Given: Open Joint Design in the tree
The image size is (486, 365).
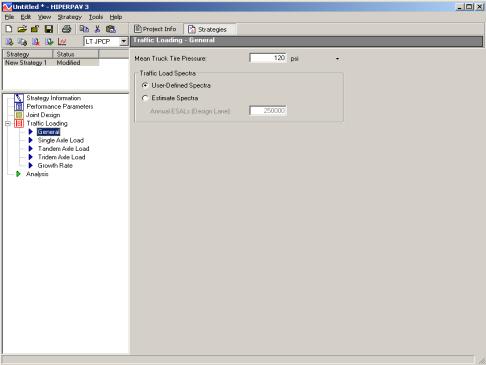Looking at the screenshot, I should coord(43,115).
